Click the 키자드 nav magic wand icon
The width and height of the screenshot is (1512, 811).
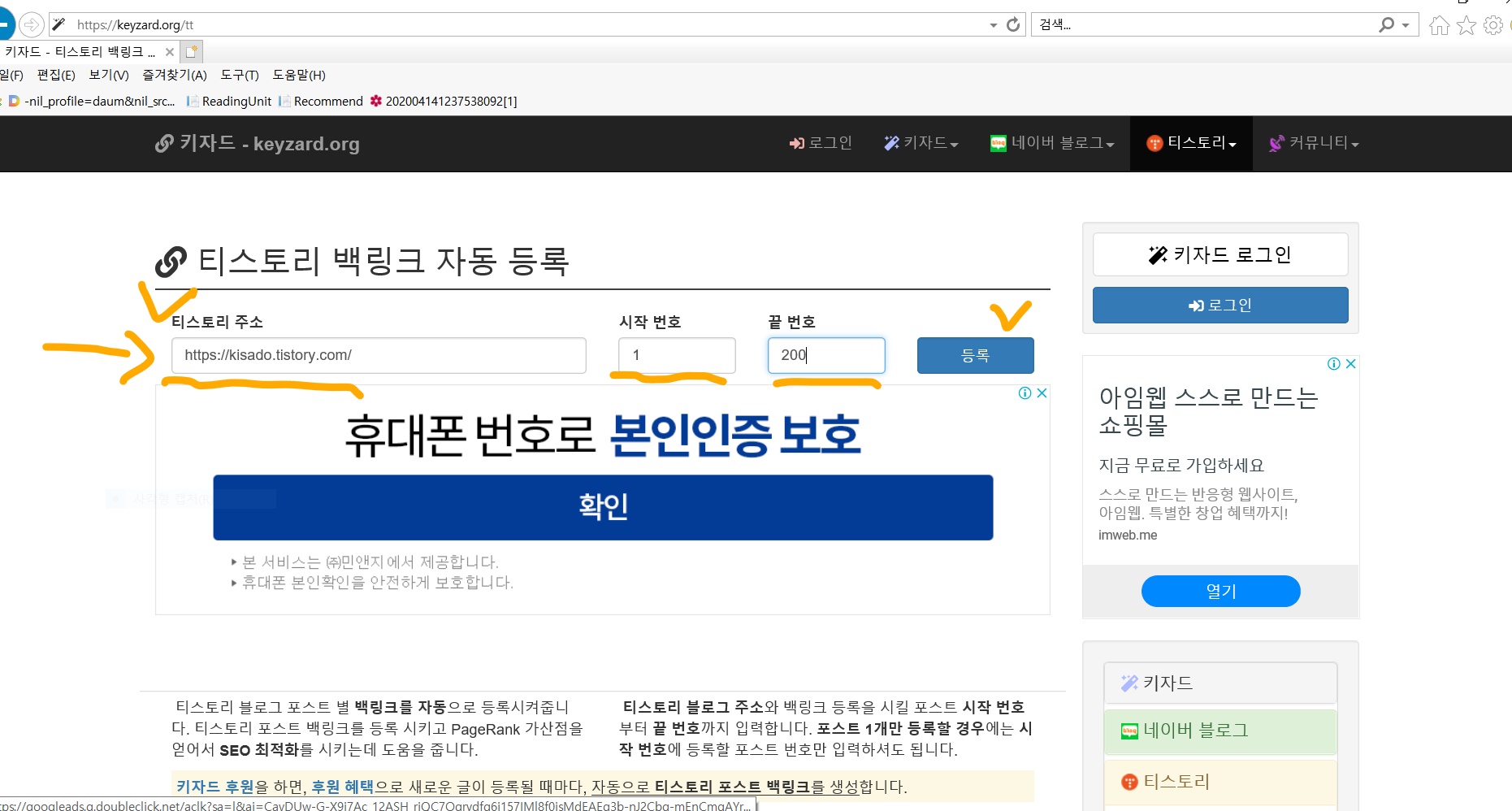[x=891, y=143]
